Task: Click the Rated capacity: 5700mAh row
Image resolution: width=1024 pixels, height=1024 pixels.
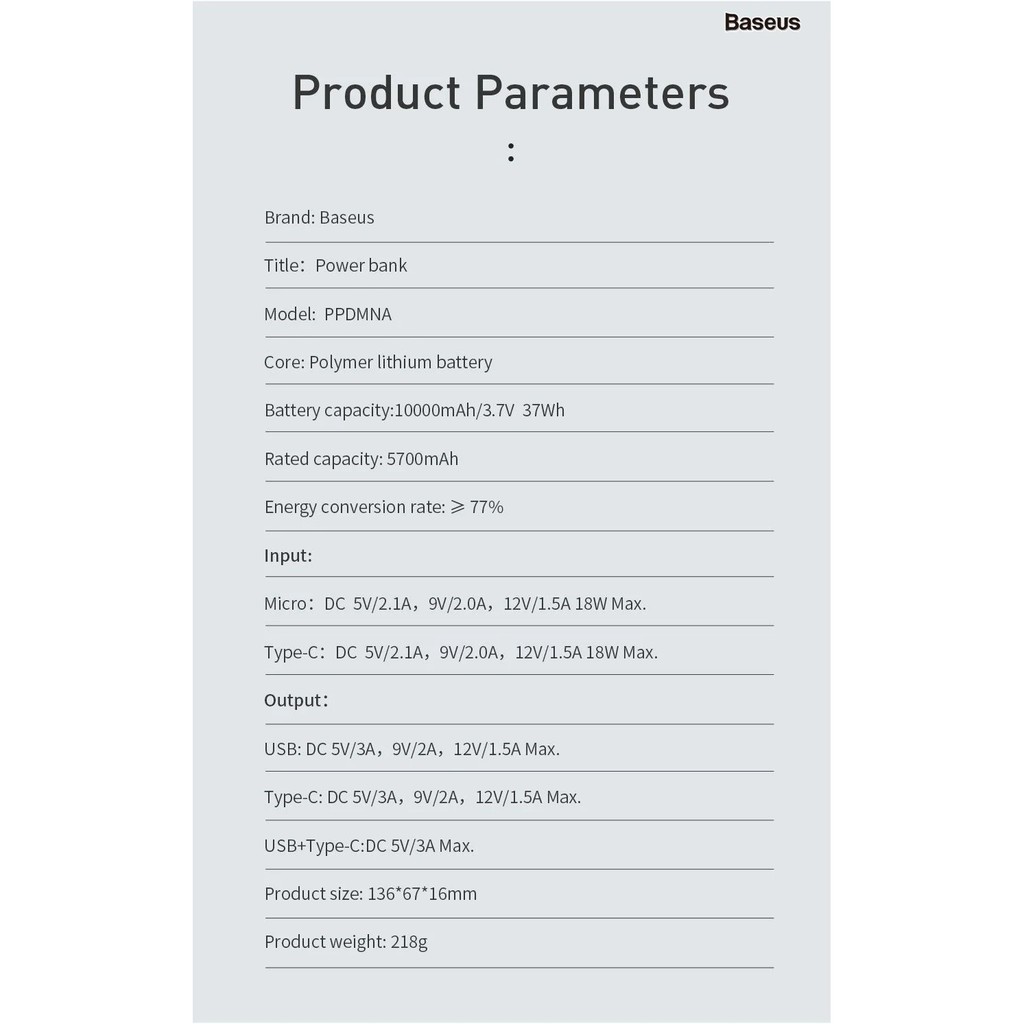Action: pyautogui.click(x=361, y=459)
